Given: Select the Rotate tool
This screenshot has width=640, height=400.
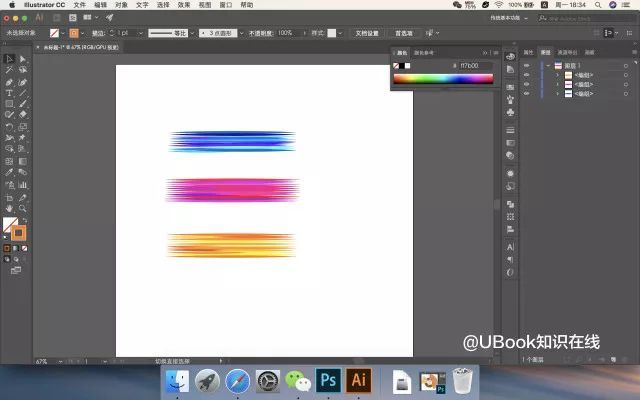Looking at the screenshot, I should 9,127.
